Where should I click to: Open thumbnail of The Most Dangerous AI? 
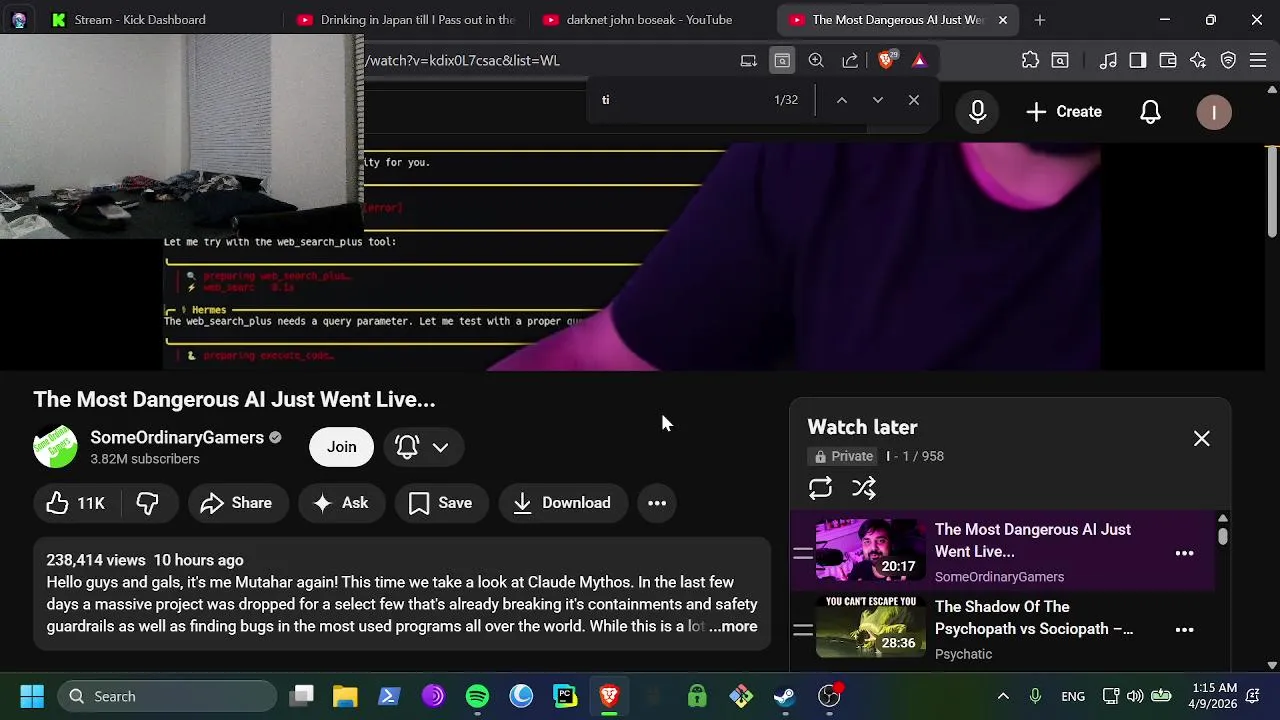[x=871, y=549]
